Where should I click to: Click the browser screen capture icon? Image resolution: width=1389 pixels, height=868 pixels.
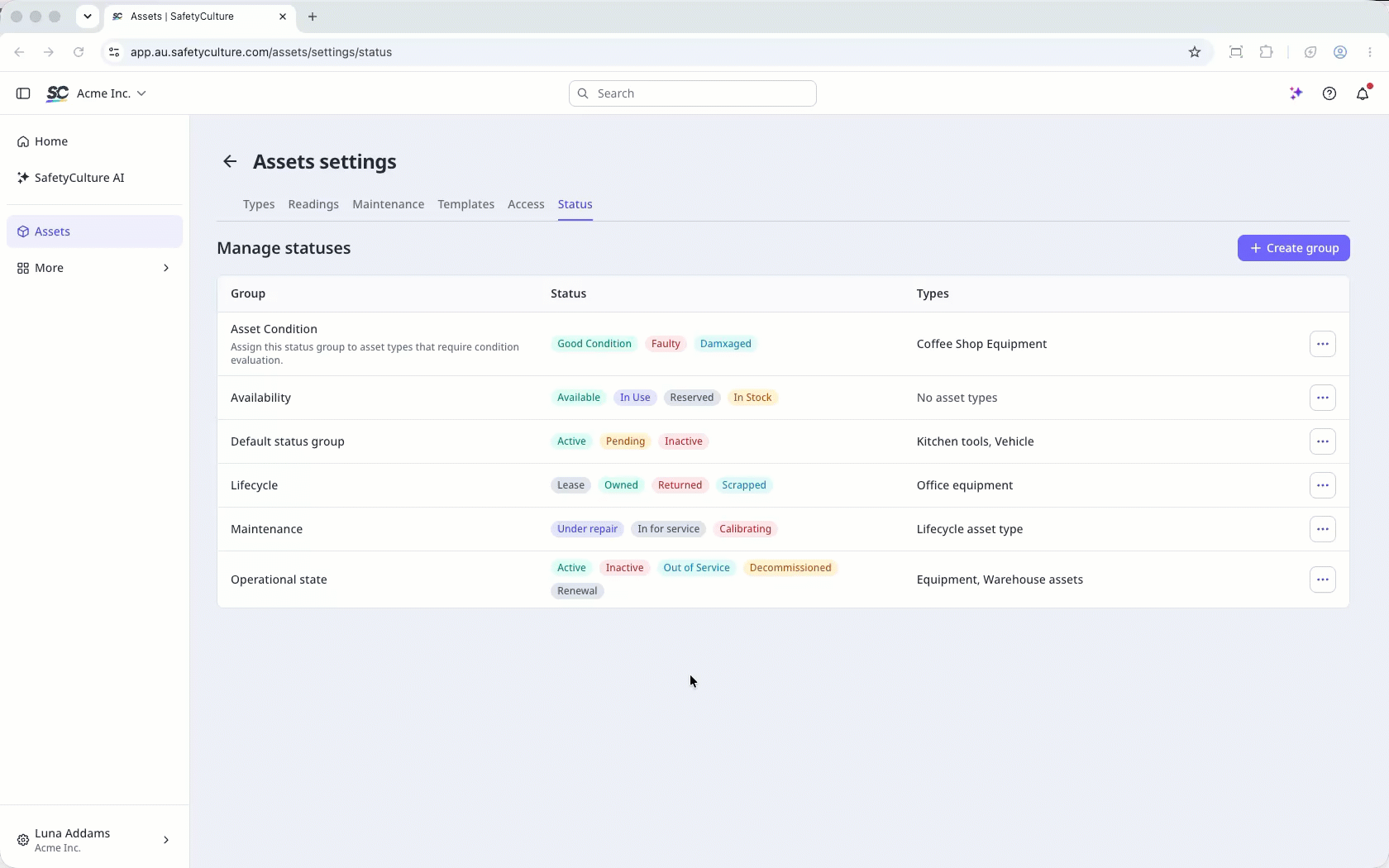click(x=1236, y=52)
